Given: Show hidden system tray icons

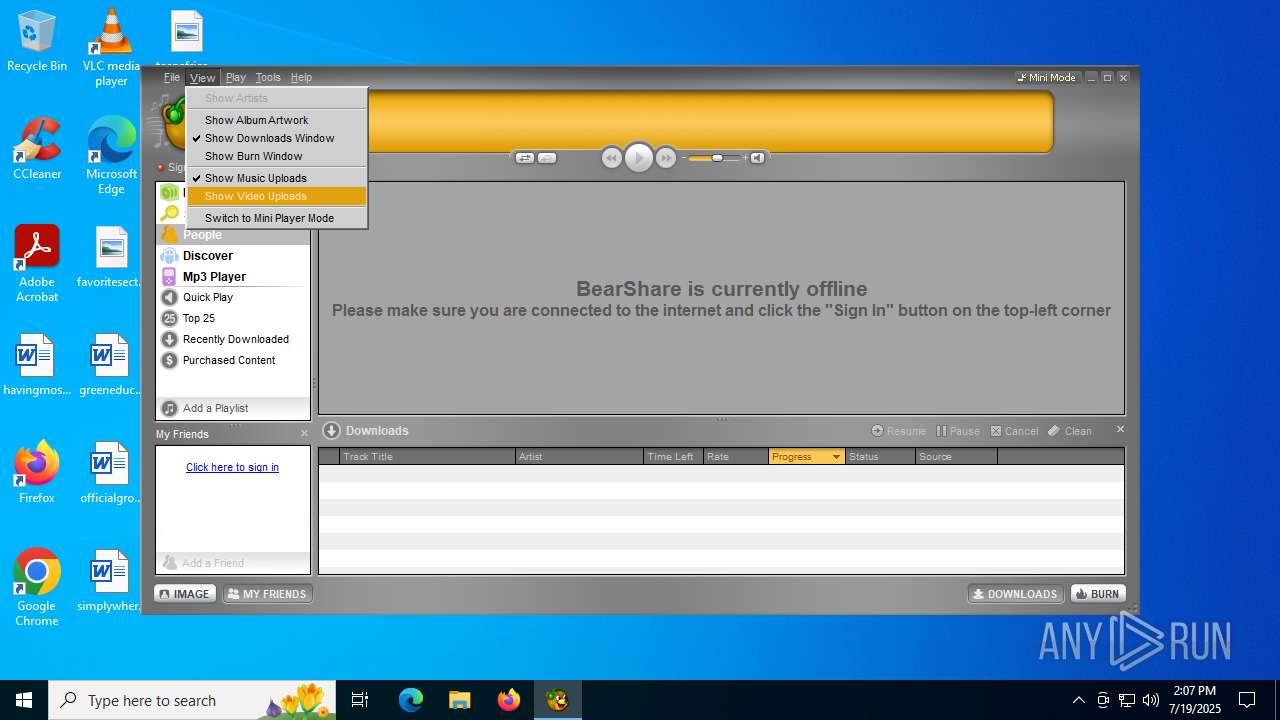Looking at the screenshot, I should pyautogui.click(x=1078, y=700).
